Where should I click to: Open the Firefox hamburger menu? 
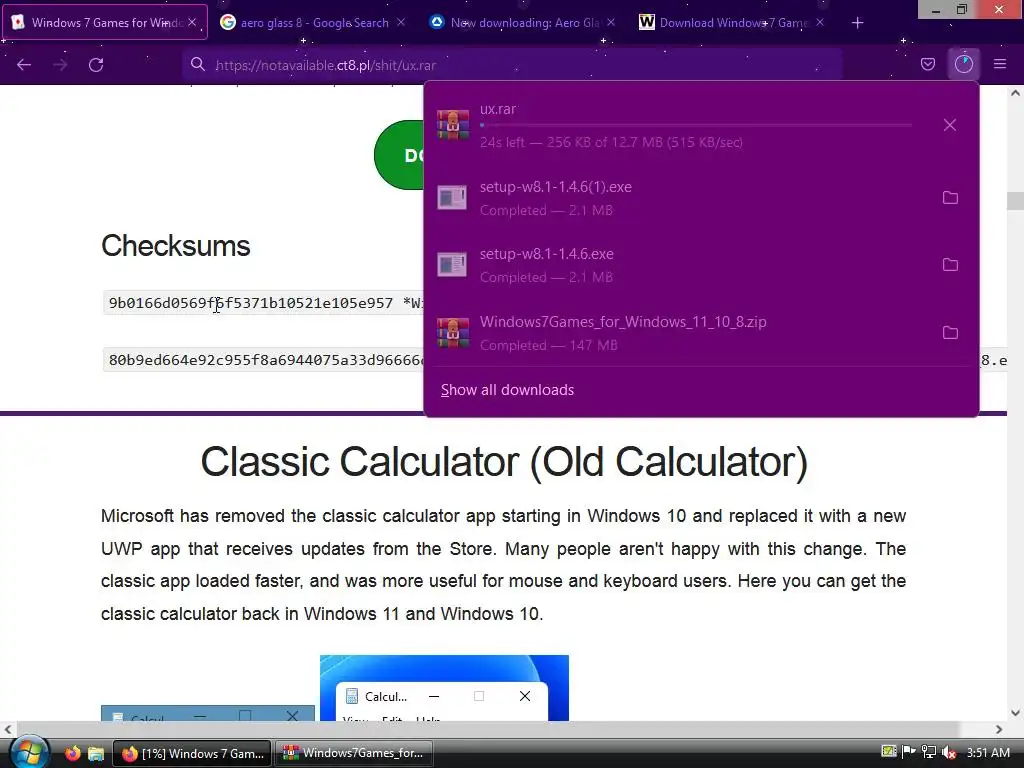pos(1000,64)
